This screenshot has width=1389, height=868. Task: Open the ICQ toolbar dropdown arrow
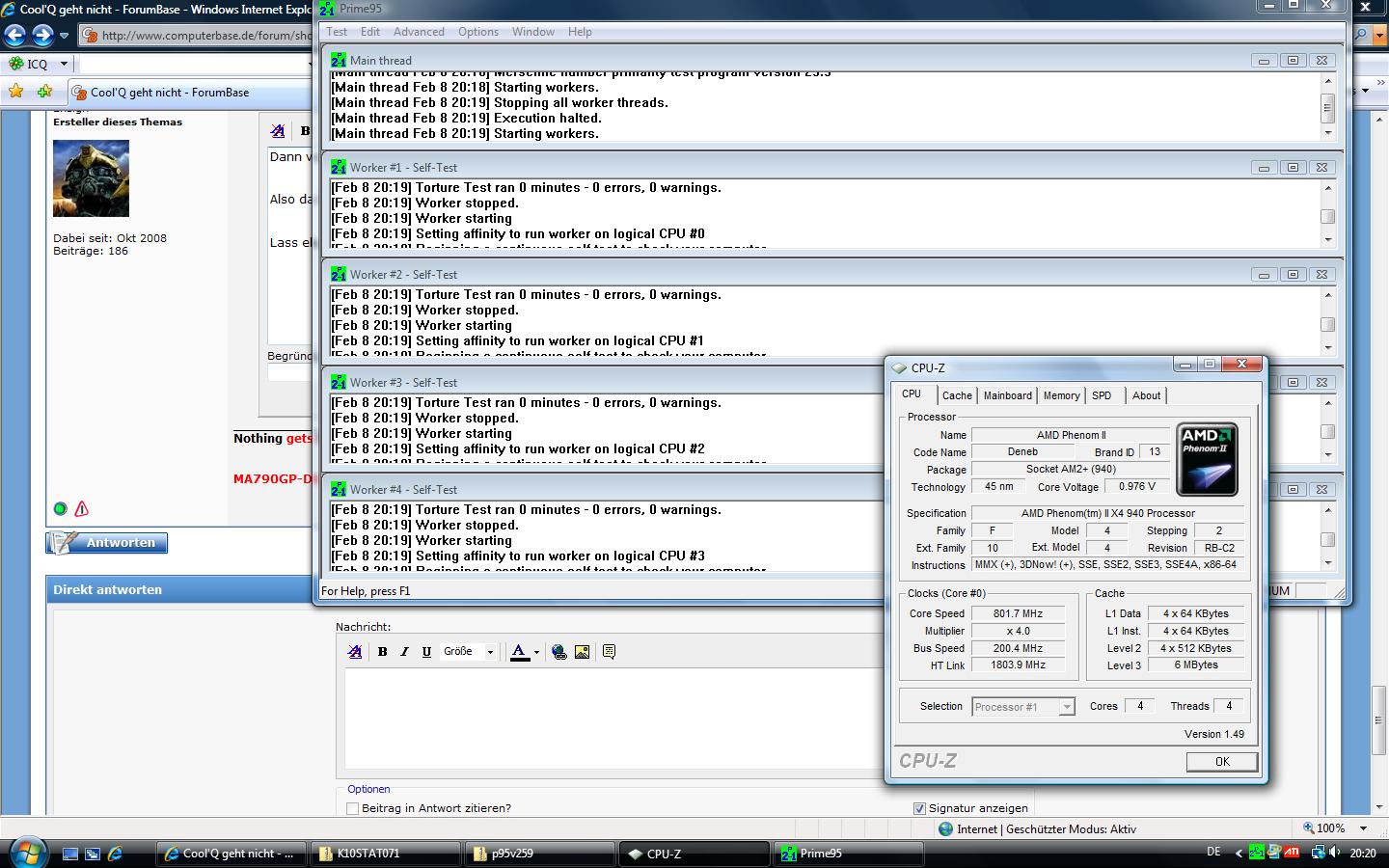64,64
